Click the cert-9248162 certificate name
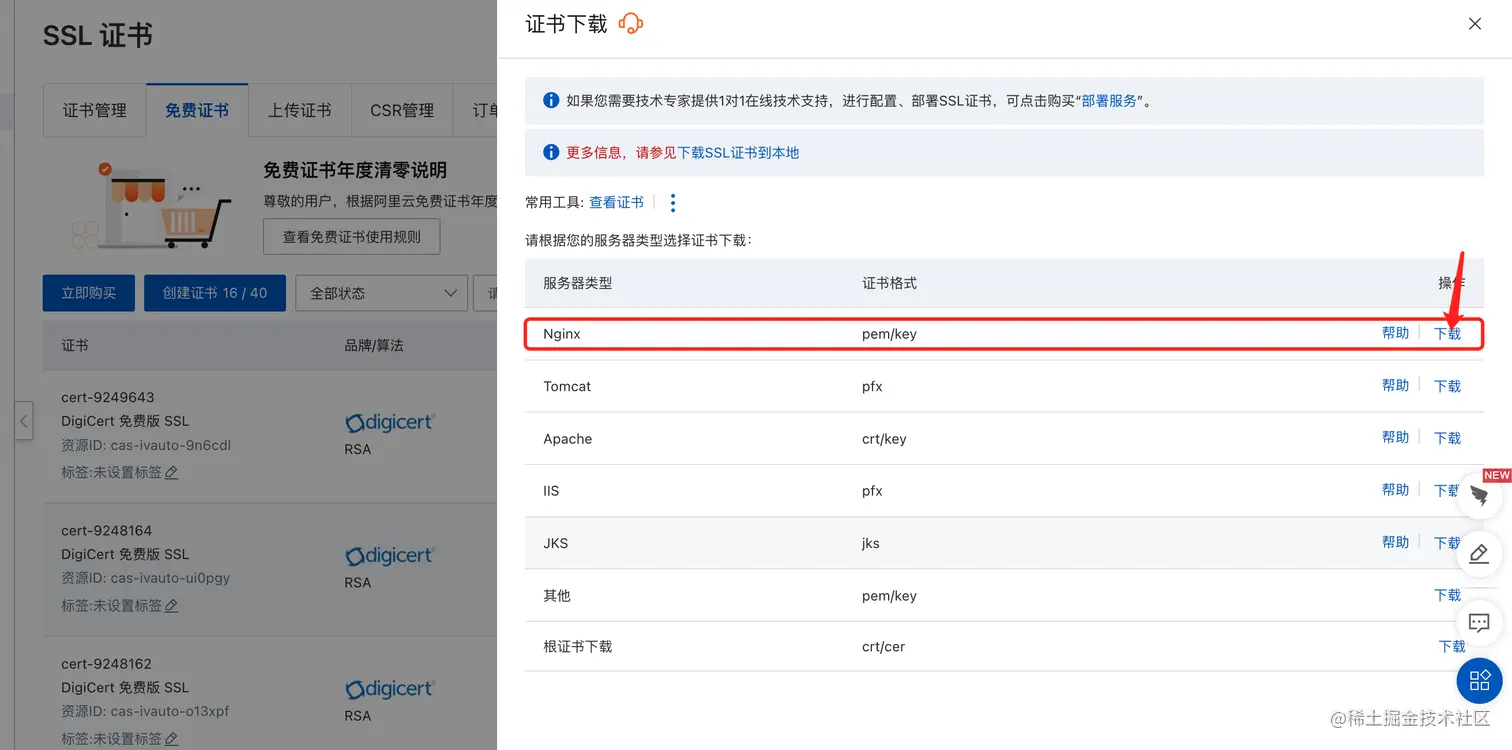 coord(107,663)
